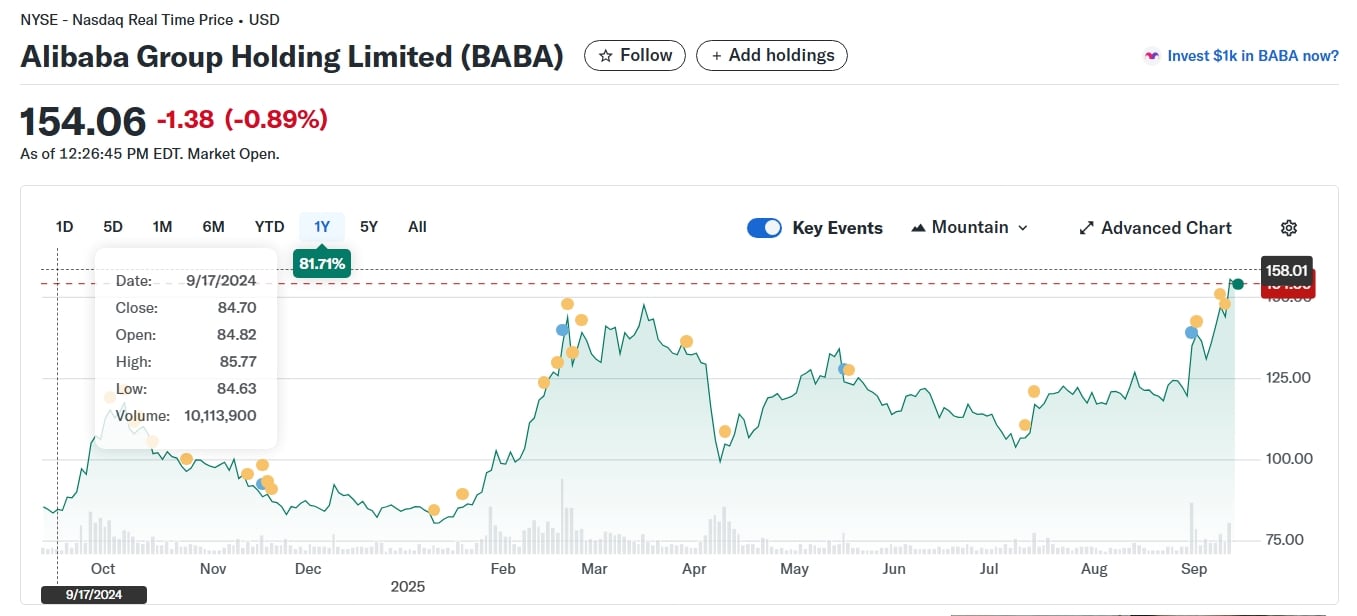Select the 1M range tab
Screen dimensions: 1357x616
pyautogui.click(x=162, y=227)
